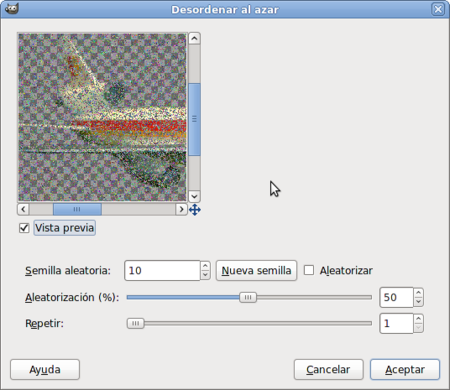Click the preview scroll up arrow
Image resolution: width=450 pixels, height=390 pixels.
point(194,39)
